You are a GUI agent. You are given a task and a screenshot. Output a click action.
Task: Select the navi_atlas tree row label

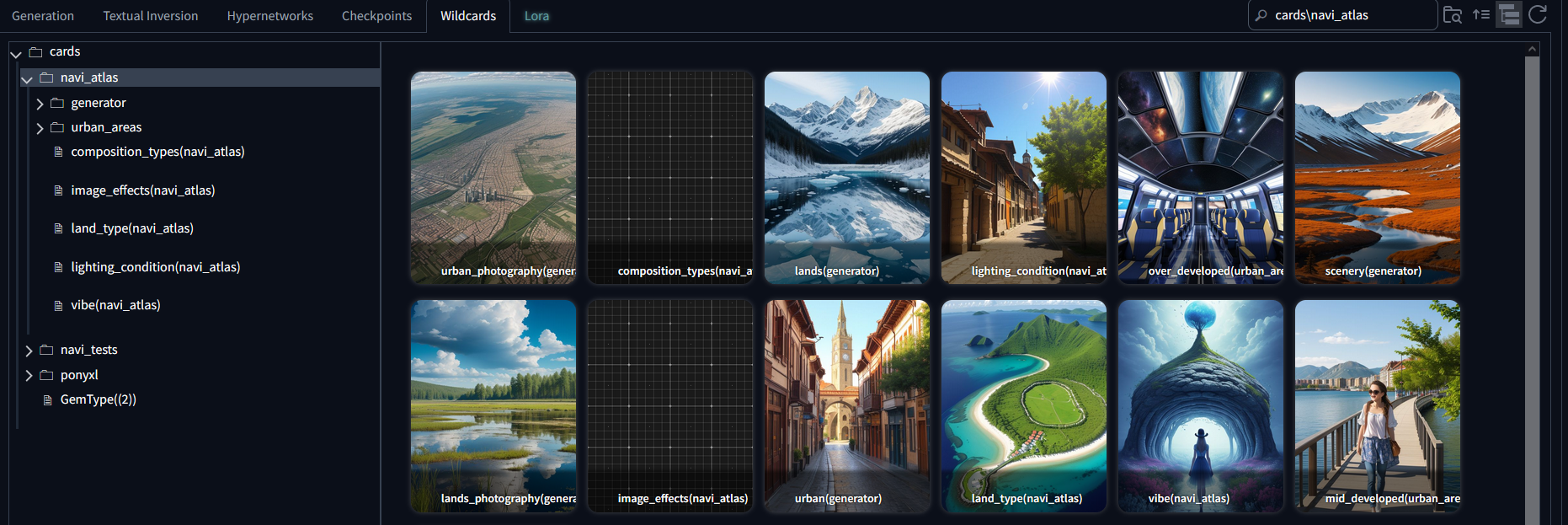point(89,78)
